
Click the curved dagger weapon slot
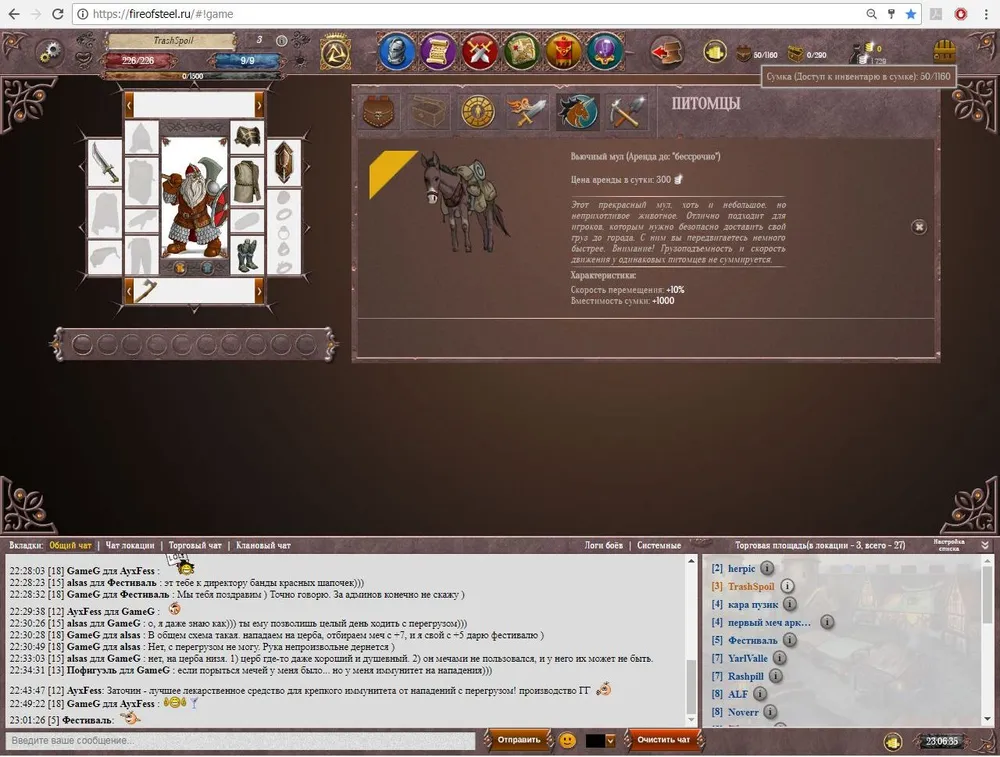point(105,163)
